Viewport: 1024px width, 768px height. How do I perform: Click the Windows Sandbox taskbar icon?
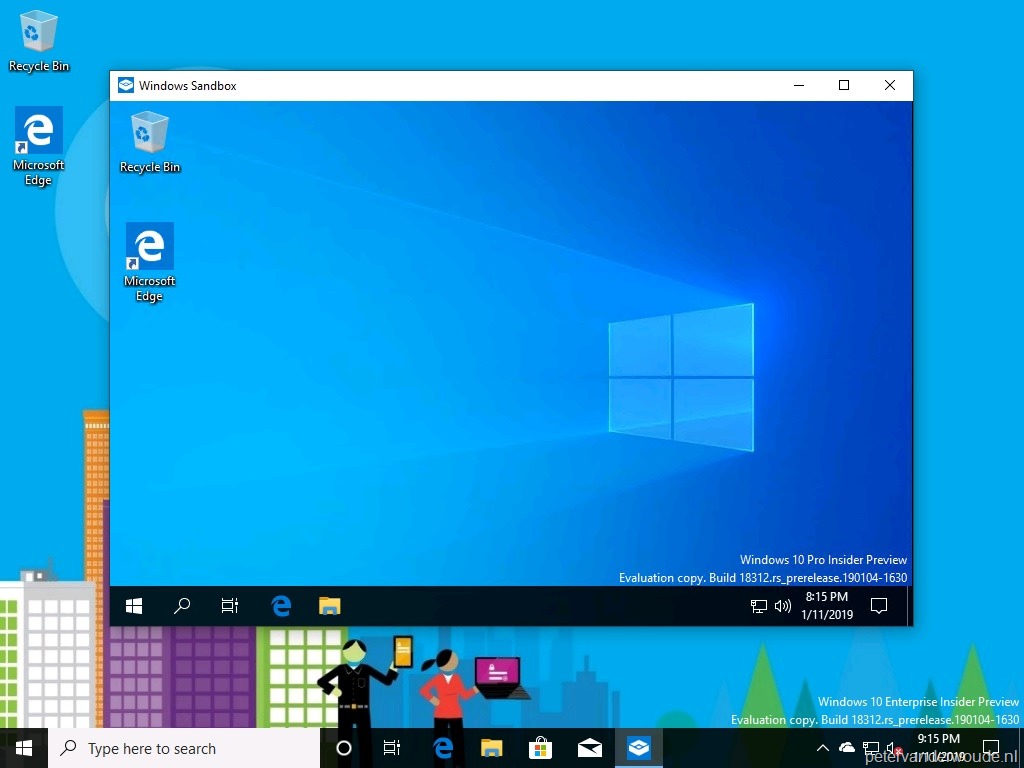(638, 748)
